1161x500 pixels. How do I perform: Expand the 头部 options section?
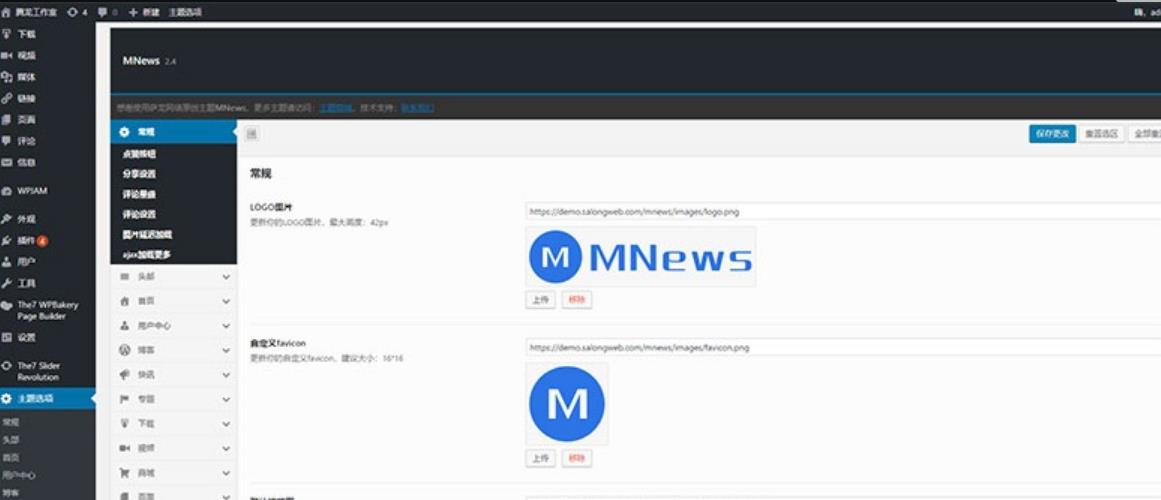click(x=226, y=277)
